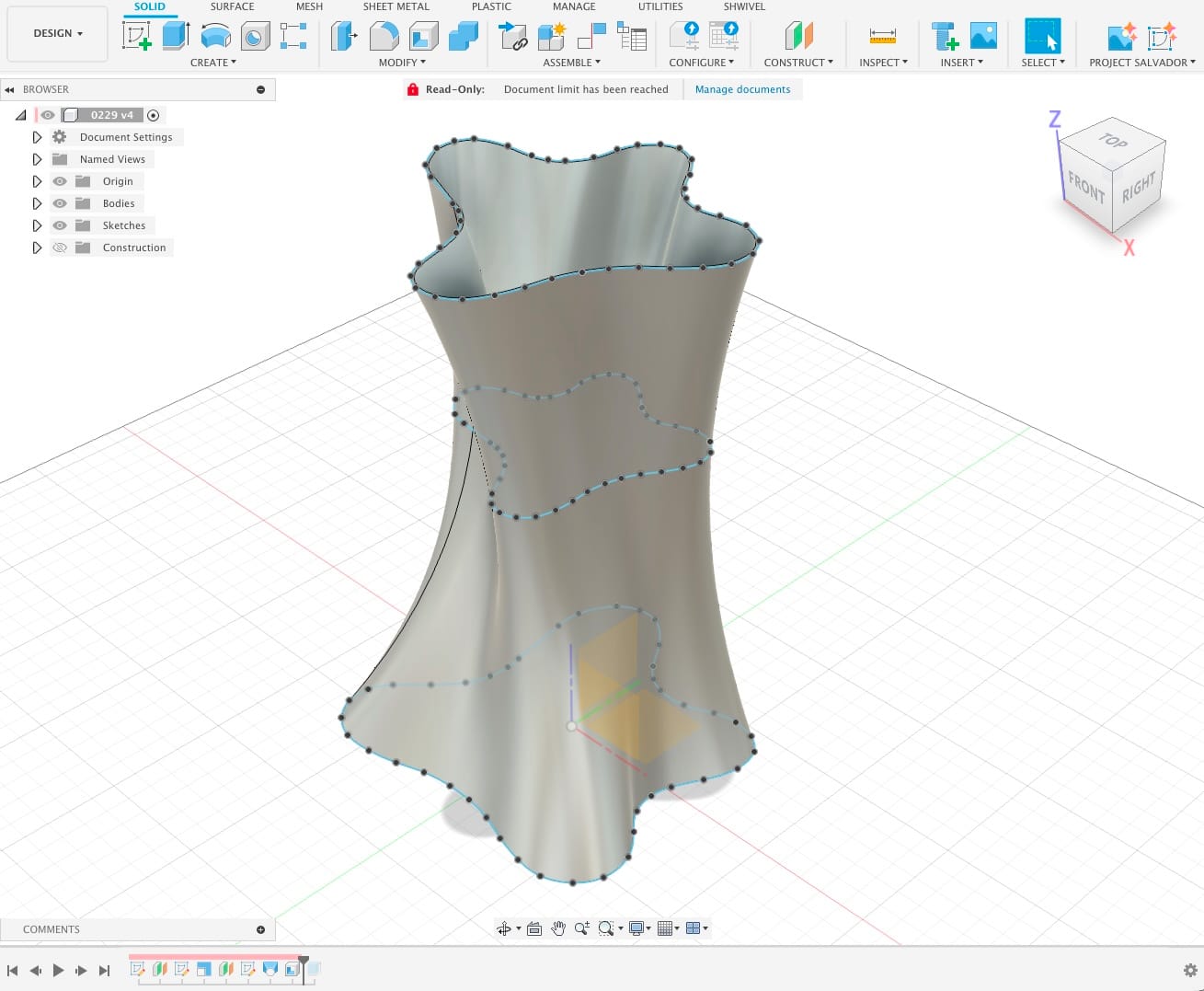The height and width of the screenshot is (991, 1204).
Task: Activate the Pan hand tool
Action: click(x=558, y=928)
